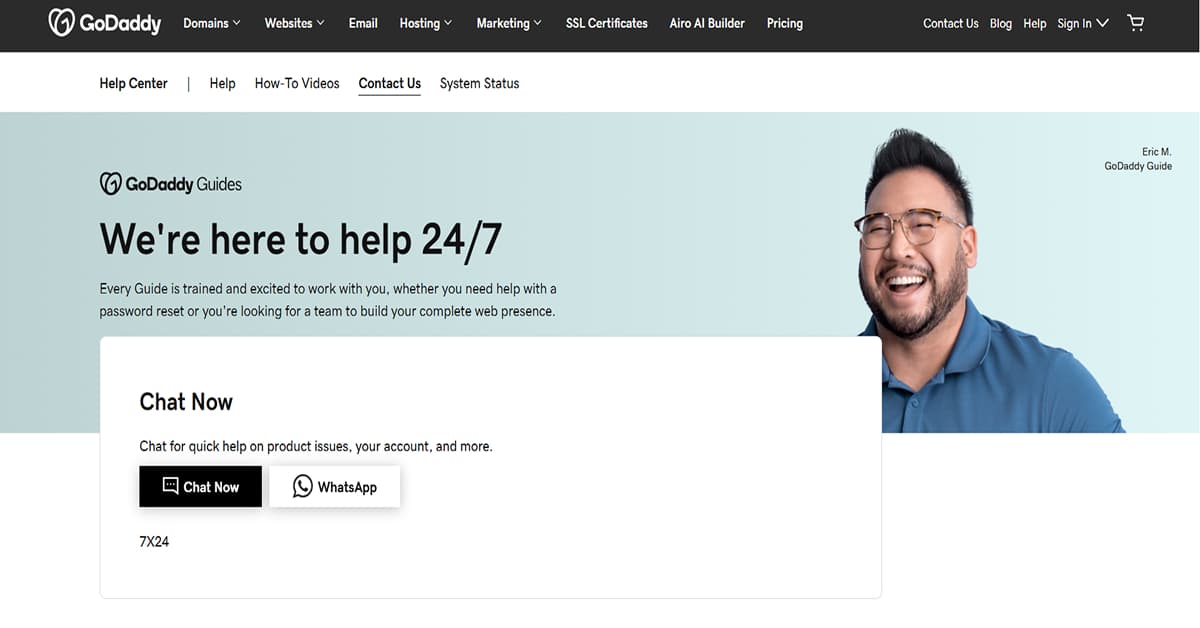Click the 'Chat Now' section heading
The width and height of the screenshot is (1200, 628).
[186, 402]
